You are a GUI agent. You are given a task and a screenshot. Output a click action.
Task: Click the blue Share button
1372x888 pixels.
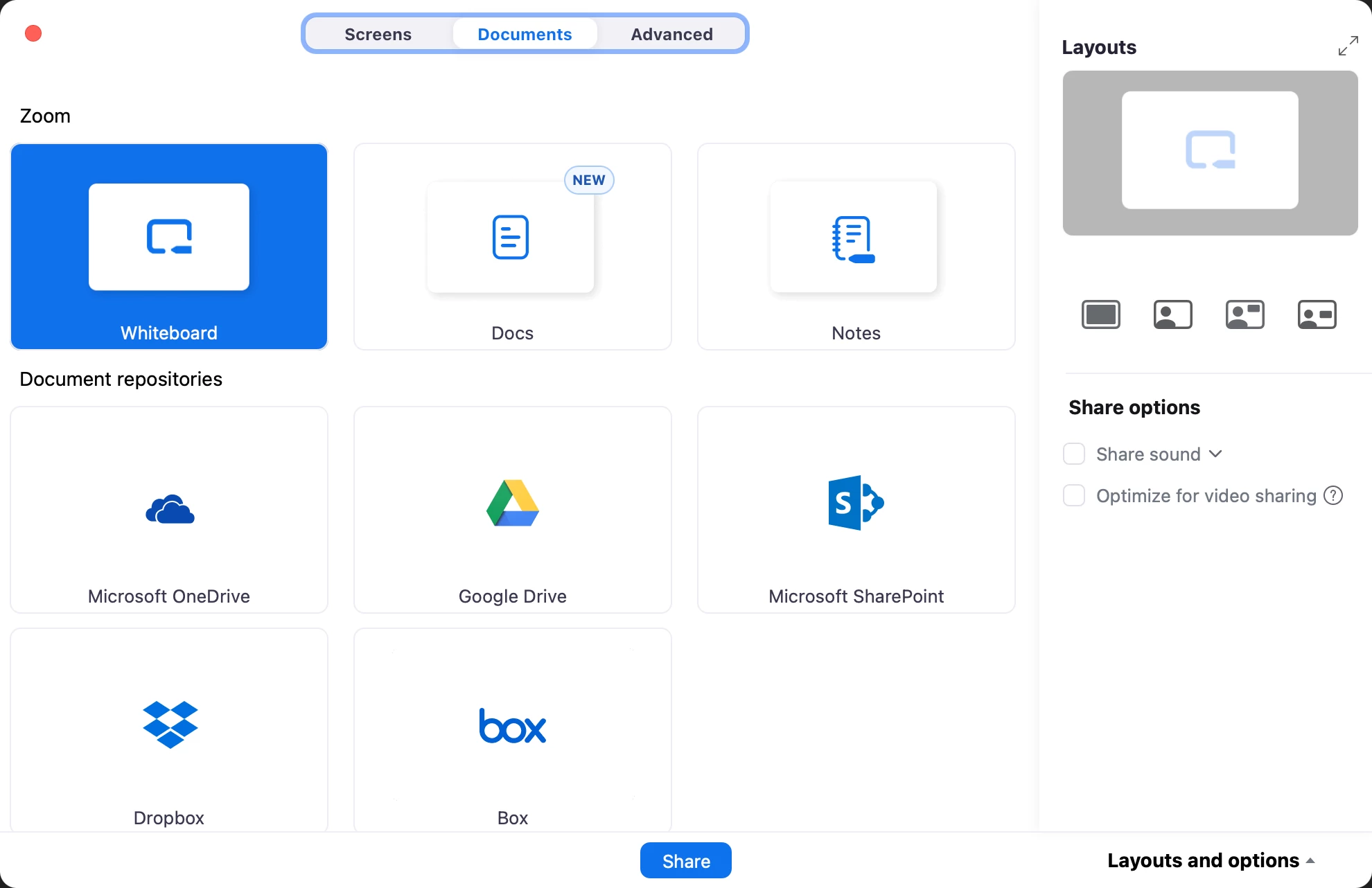(686, 861)
